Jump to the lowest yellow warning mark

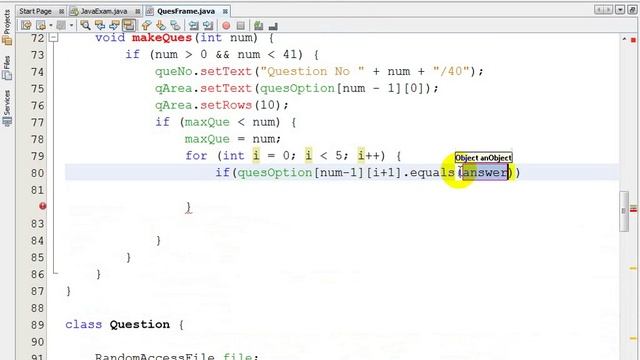pos(633,338)
